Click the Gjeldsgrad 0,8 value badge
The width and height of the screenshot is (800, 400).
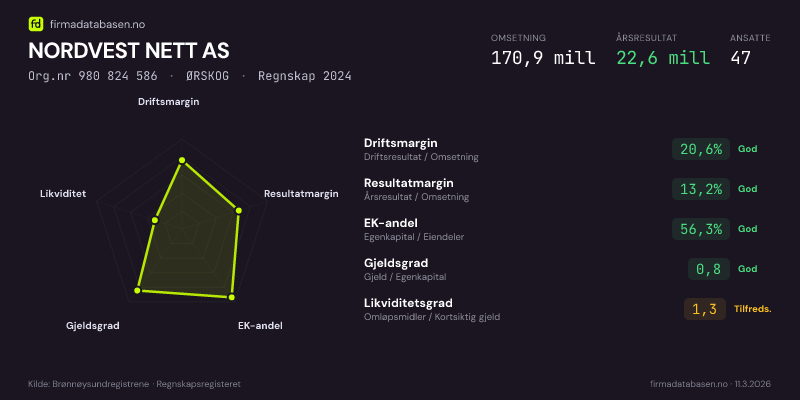point(708,269)
